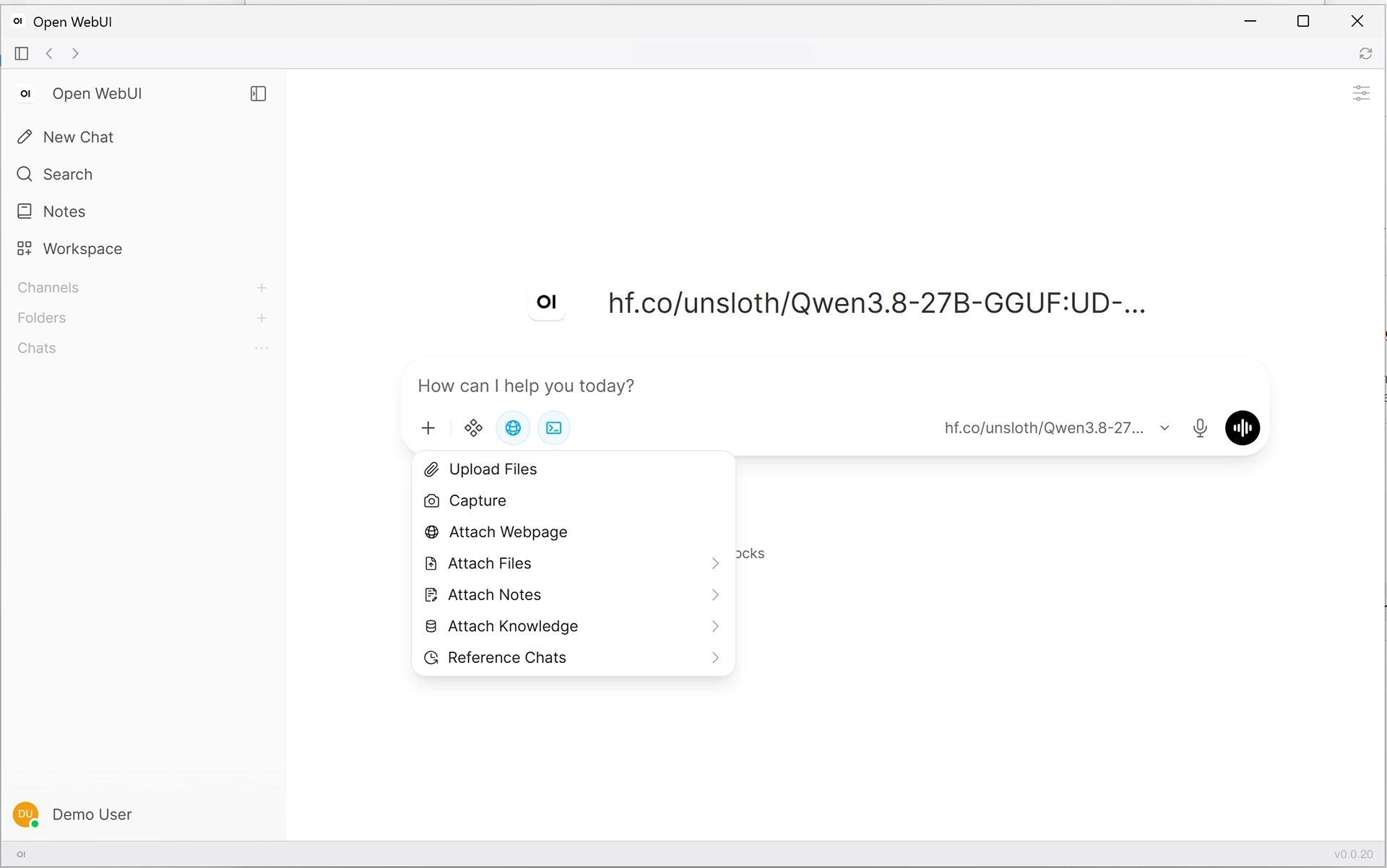Go forward with the right arrow
Screen dimensions: 1387x868
(x=75, y=53)
